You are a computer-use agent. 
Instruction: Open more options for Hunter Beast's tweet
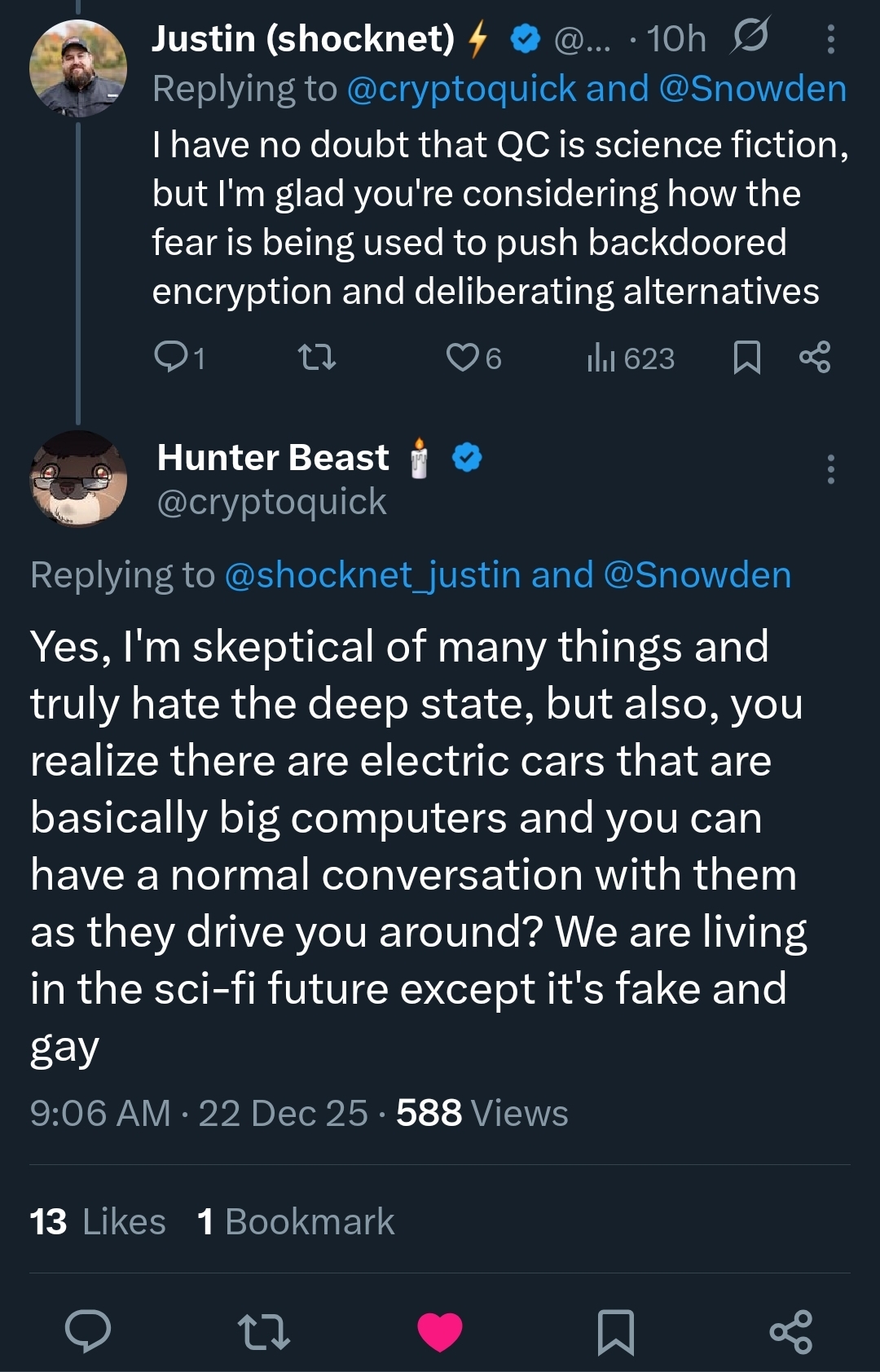click(x=830, y=469)
